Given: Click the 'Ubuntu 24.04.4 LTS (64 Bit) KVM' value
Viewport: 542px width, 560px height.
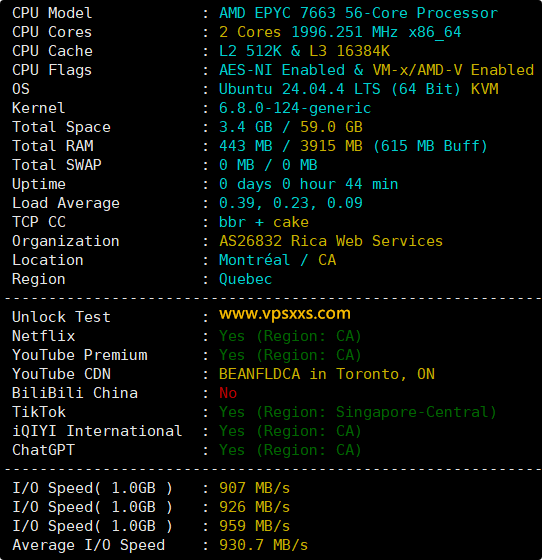Looking at the screenshot, I should point(358,89).
